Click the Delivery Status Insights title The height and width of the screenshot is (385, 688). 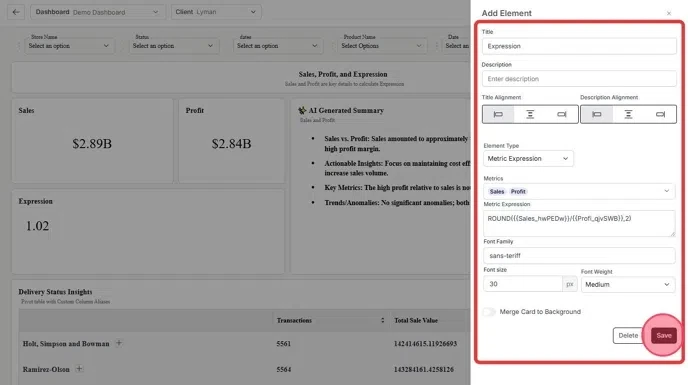pyautogui.click(x=55, y=292)
